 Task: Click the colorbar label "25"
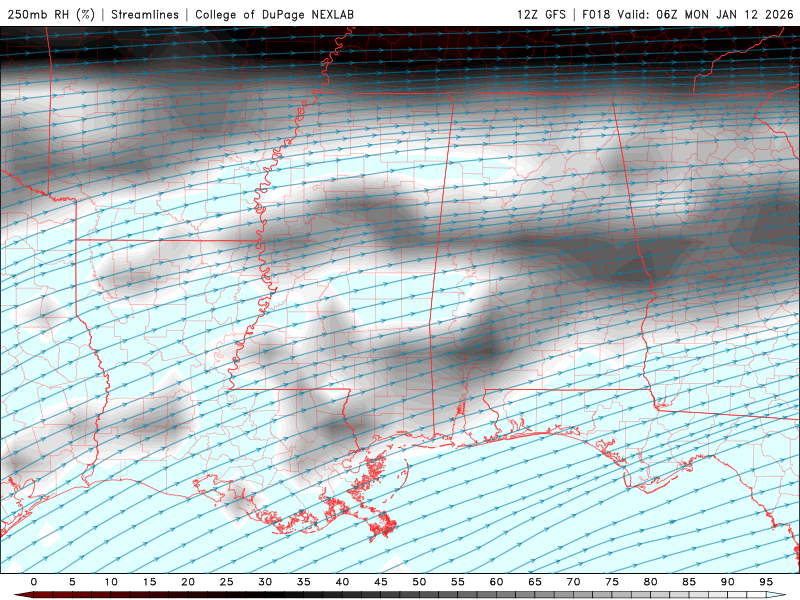point(227,582)
